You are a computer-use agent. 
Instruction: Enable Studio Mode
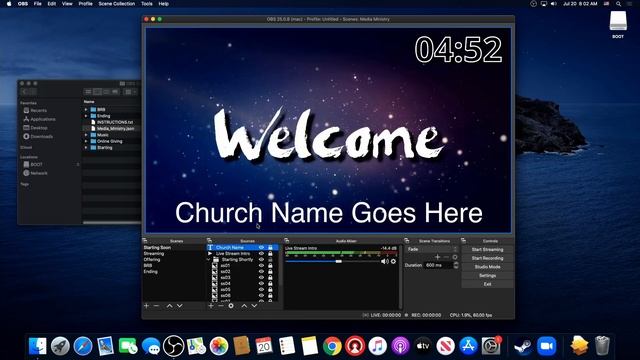[x=487, y=267]
